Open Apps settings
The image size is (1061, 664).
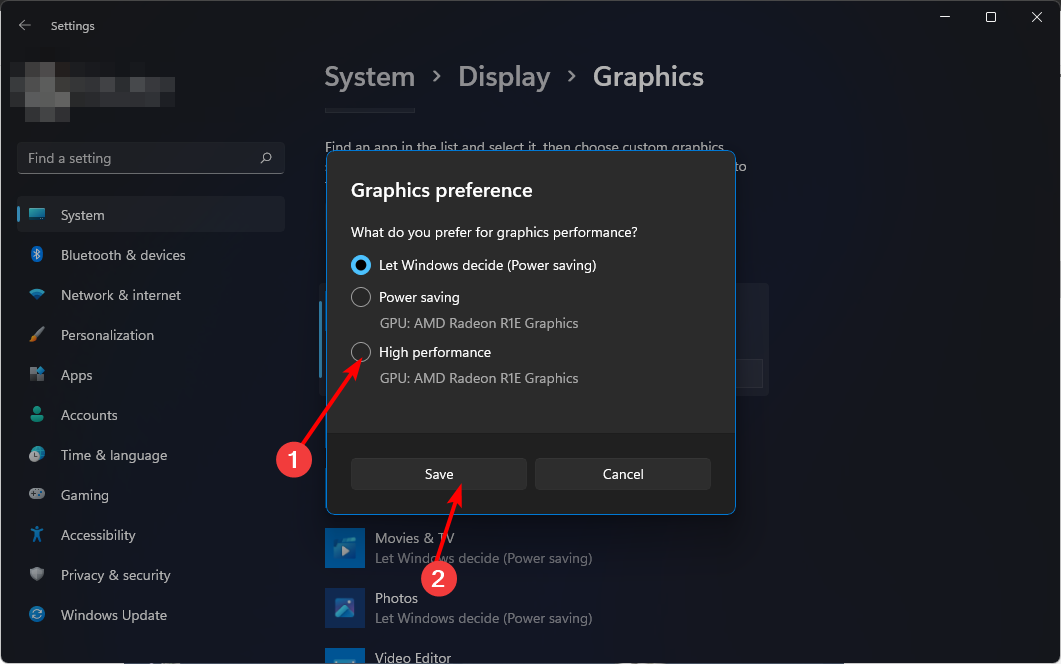(x=150, y=374)
